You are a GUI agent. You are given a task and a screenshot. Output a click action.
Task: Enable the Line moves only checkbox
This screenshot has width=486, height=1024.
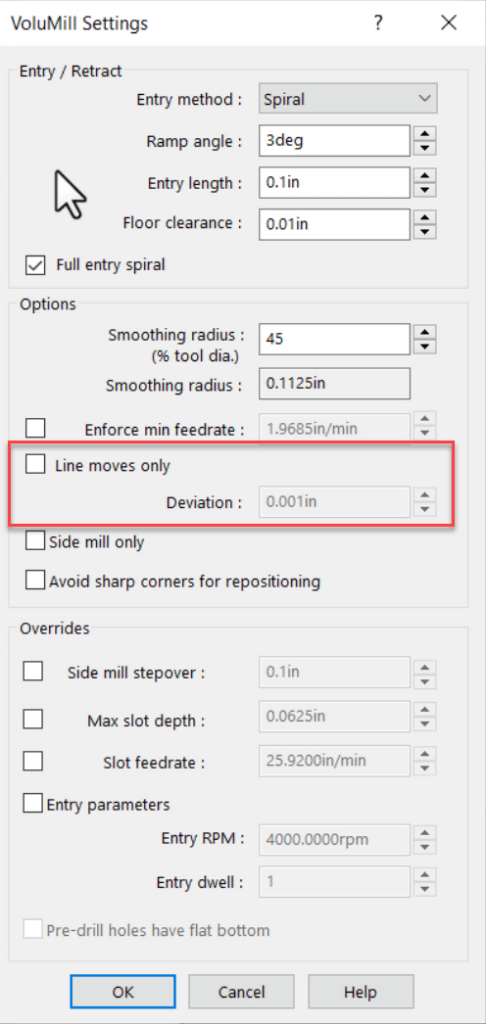(35, 465)
